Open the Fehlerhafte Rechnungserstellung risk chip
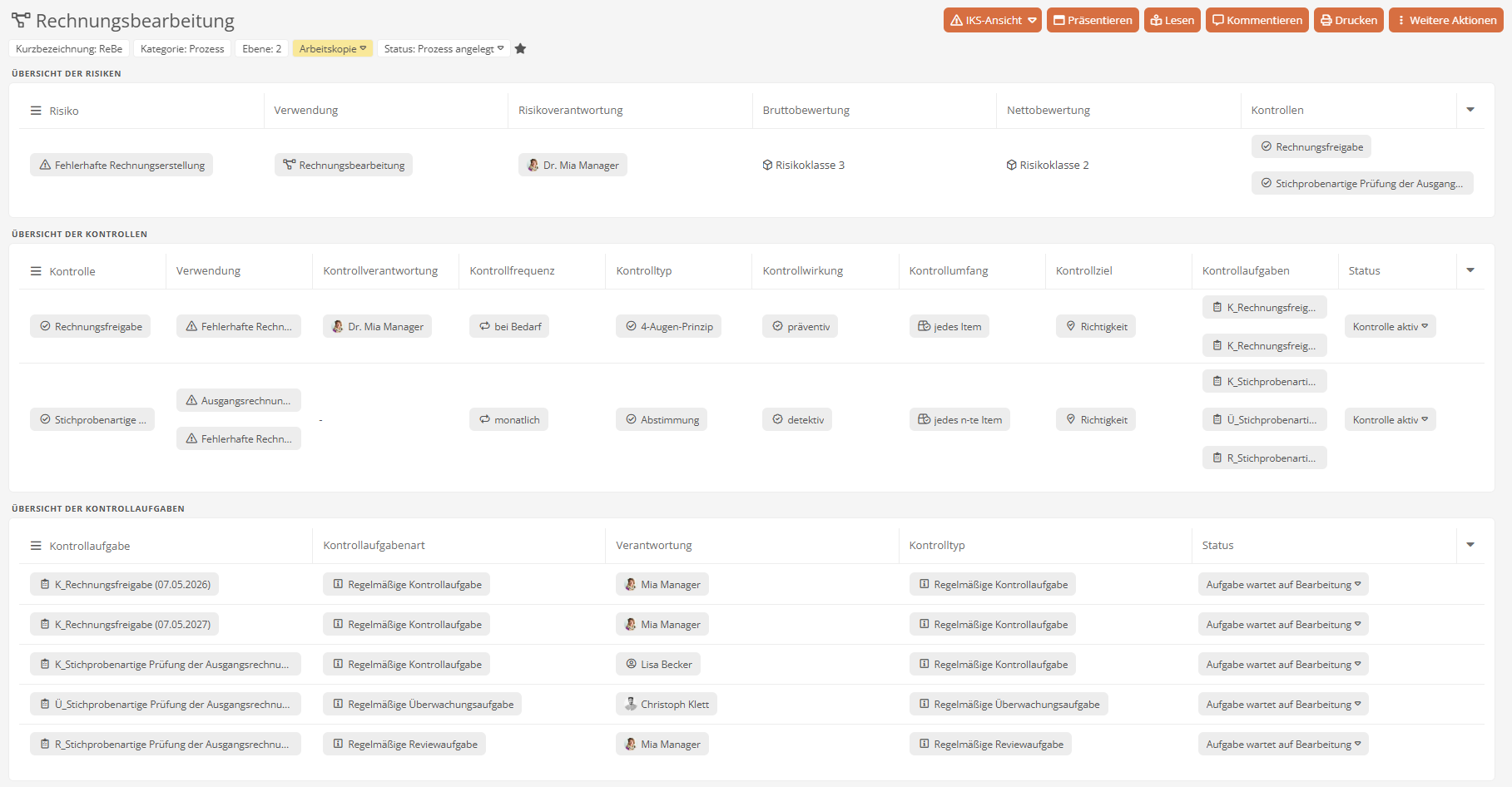1512x787 pixels. pyautogui.click(x=121, y=165)
